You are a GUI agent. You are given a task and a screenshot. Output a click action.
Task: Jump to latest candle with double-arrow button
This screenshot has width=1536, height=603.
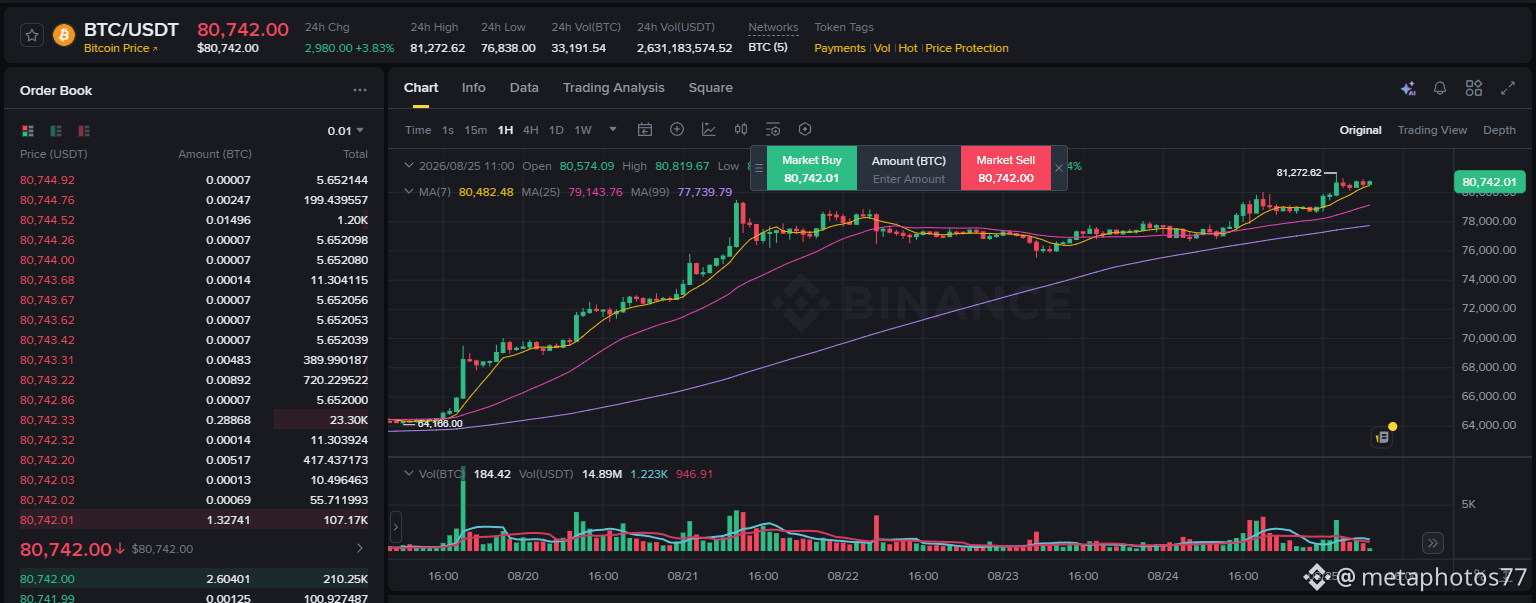coord(1433,543)
